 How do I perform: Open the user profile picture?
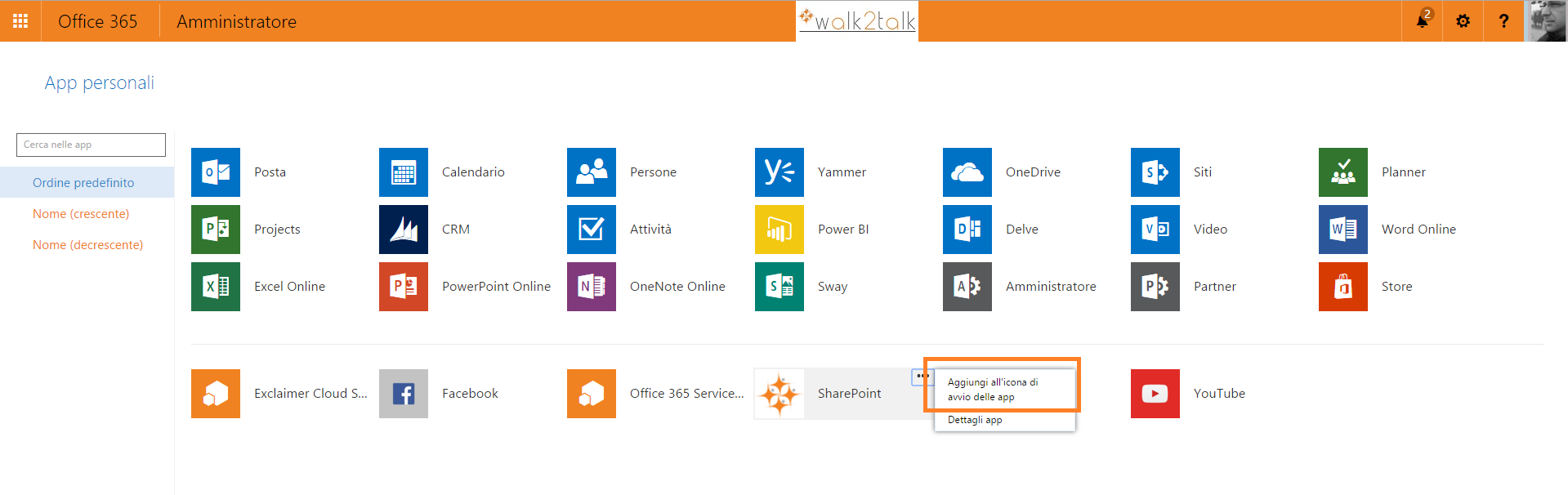pyautogui.click(x=1546, y=21)
